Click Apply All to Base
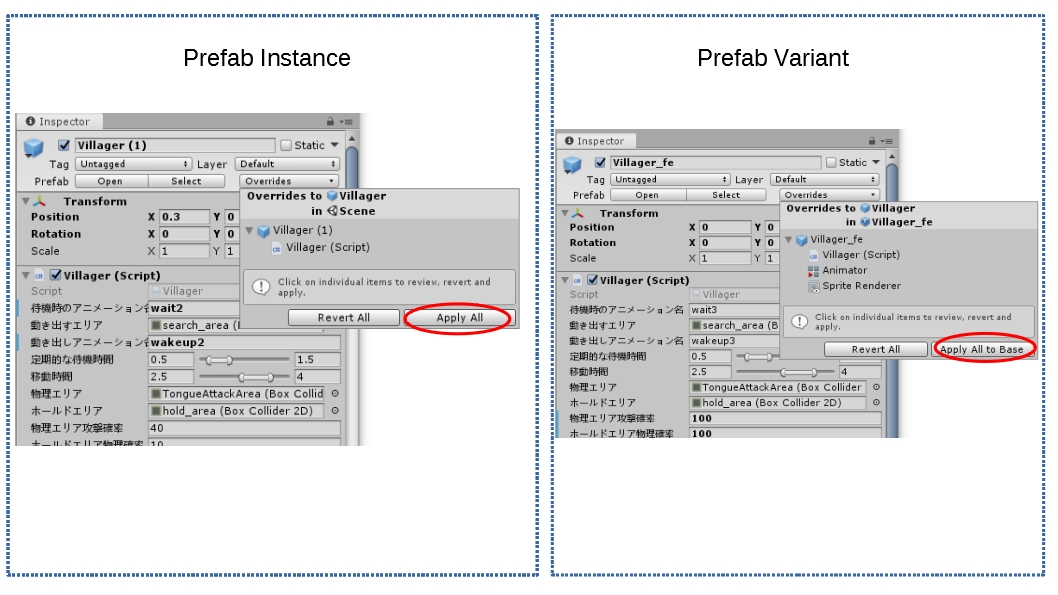This screenshot has height=595, width=1058. pyautogui.click(x=984, y=349)
